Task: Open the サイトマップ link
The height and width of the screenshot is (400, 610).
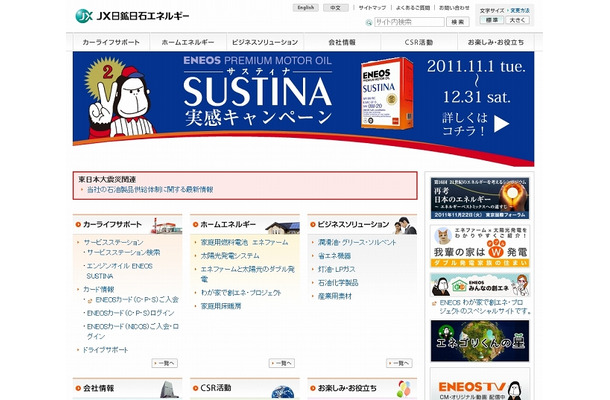Action: coord(372,8)
